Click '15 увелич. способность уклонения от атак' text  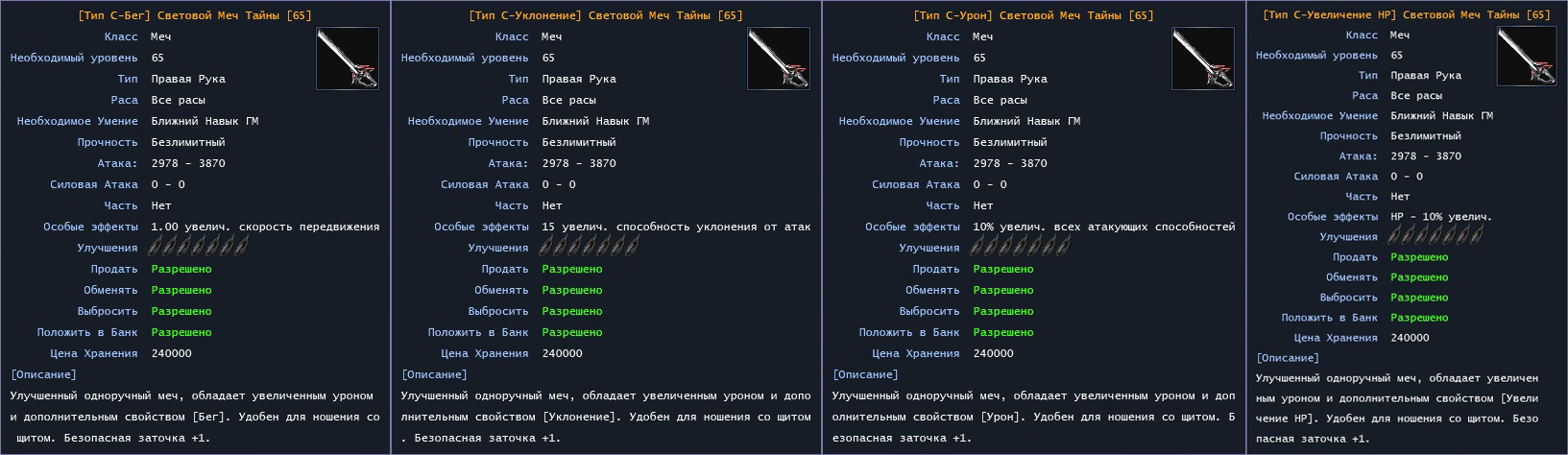(676, 227)
